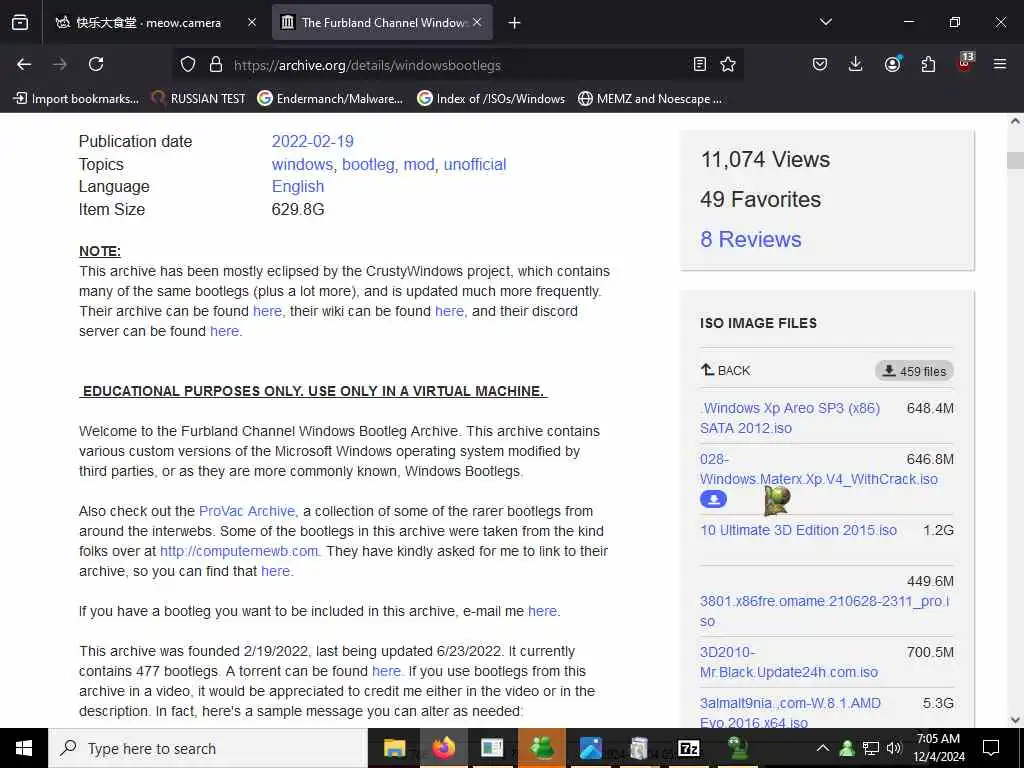Click the taskbar search box
Screen dimensions: 1024x768
tap(208, 748)
